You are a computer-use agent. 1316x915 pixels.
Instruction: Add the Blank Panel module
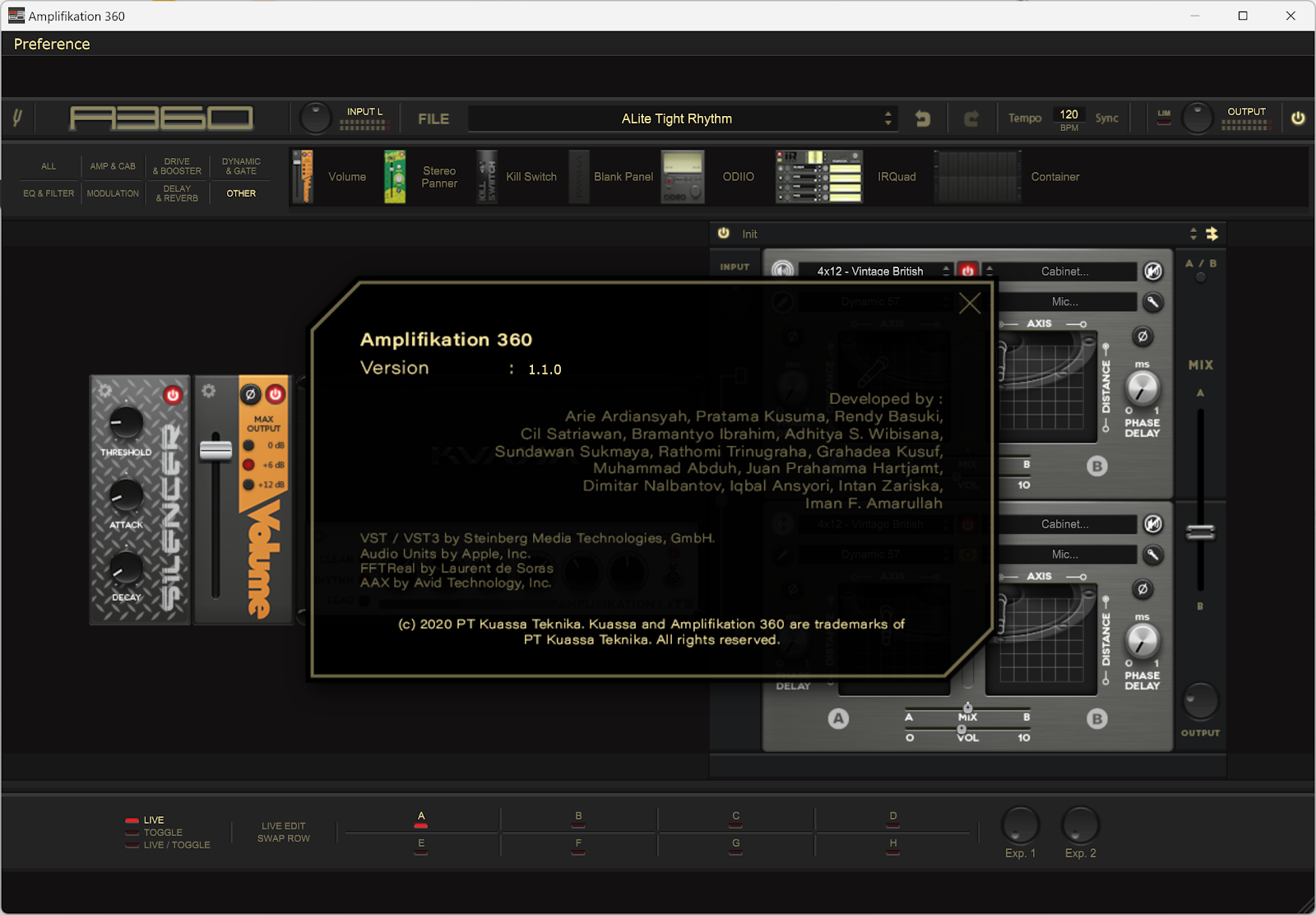[579, 176]
